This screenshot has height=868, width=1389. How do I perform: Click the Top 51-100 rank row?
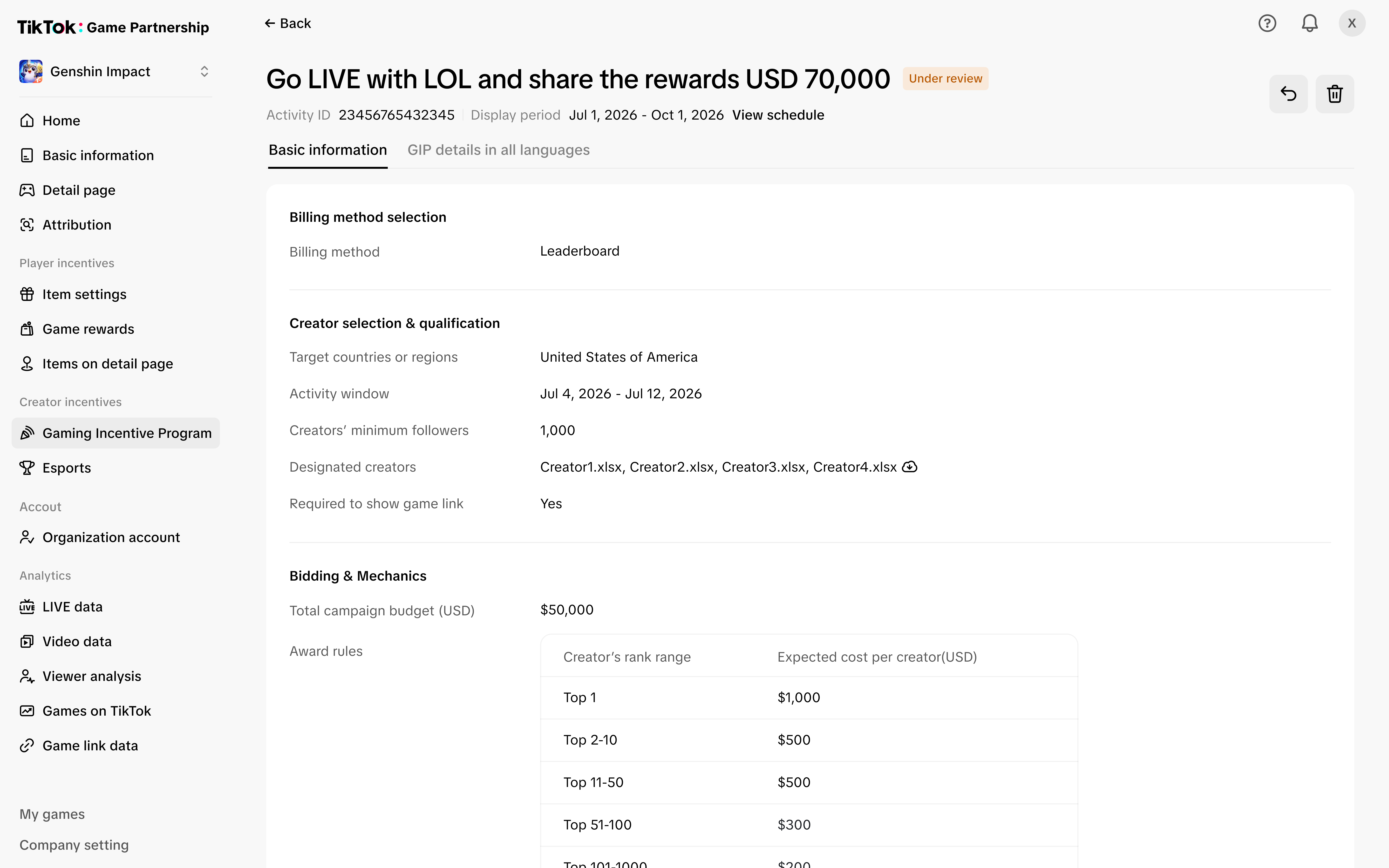(x=809, y=825)
